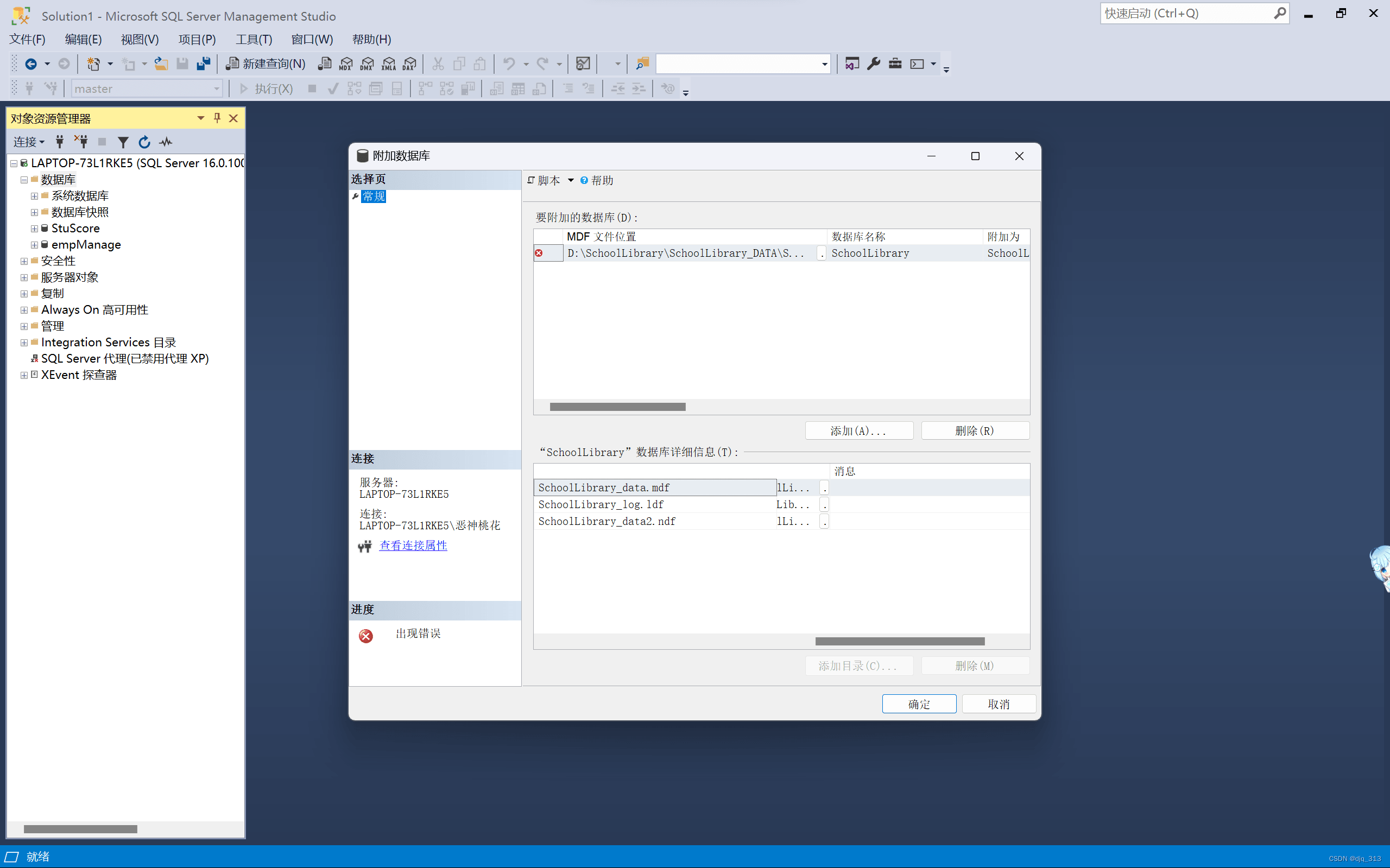Expand the Integration Services 目录 node
Viewport: 1390px width, 868px height.
click(24, 343)
